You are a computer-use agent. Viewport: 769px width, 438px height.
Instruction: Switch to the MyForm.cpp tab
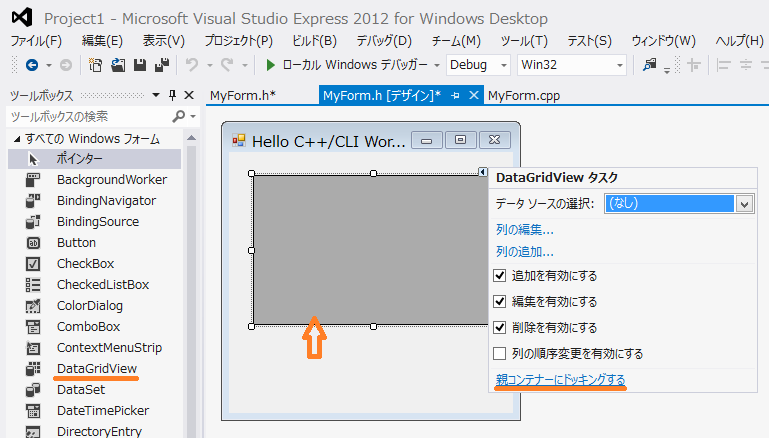pos(524,96)
